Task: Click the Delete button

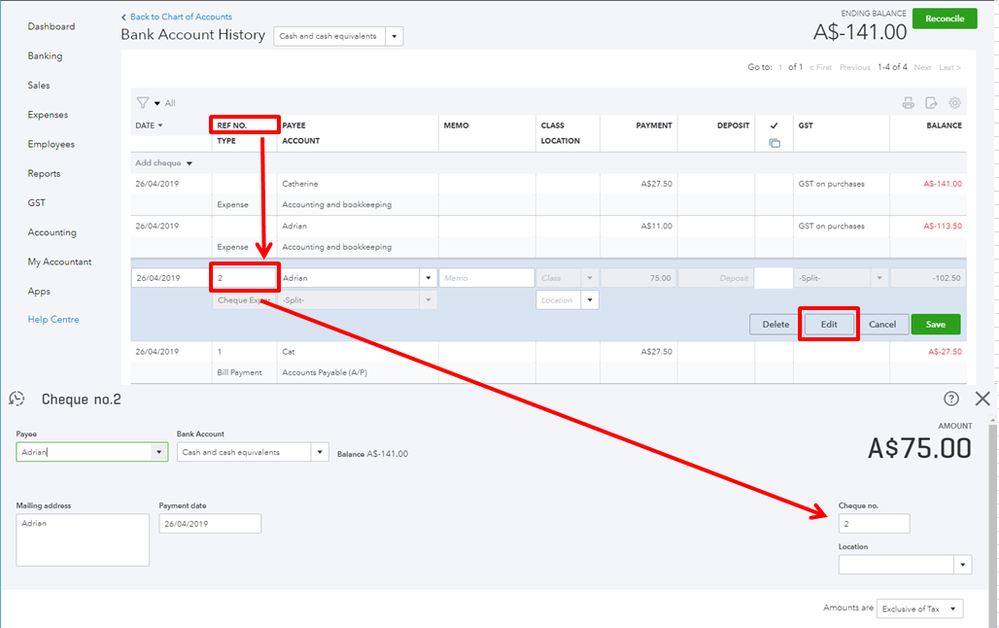Action: click(x=775, y=324)
